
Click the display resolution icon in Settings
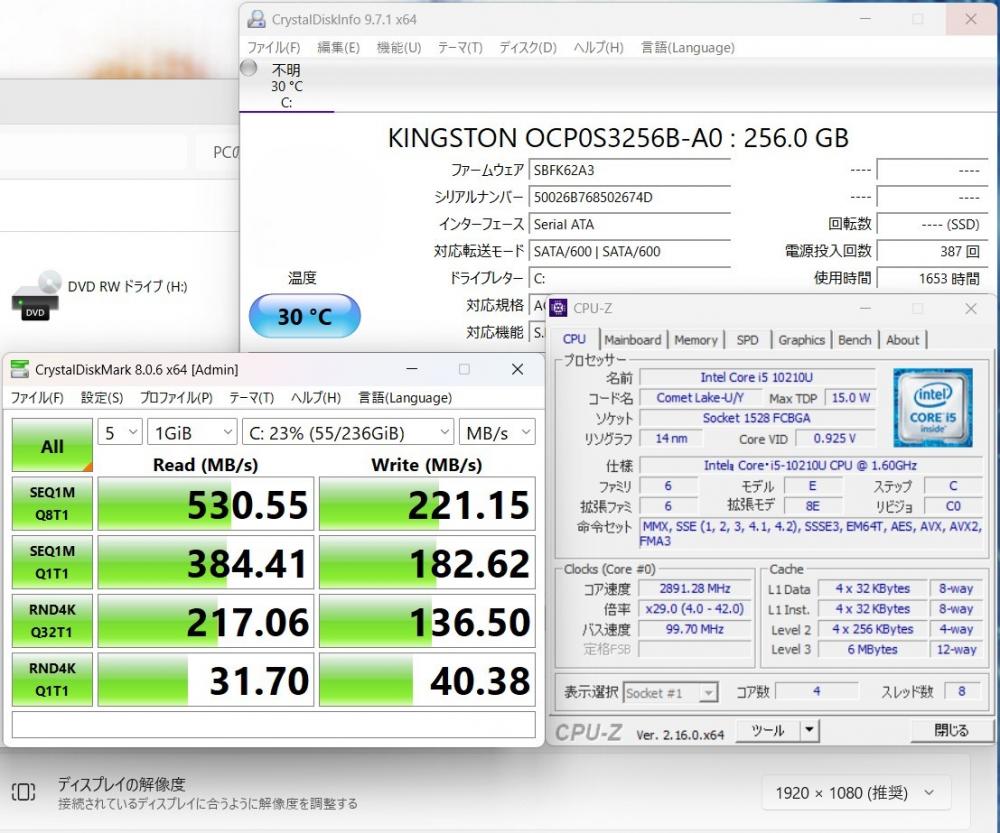coord(24,793)
